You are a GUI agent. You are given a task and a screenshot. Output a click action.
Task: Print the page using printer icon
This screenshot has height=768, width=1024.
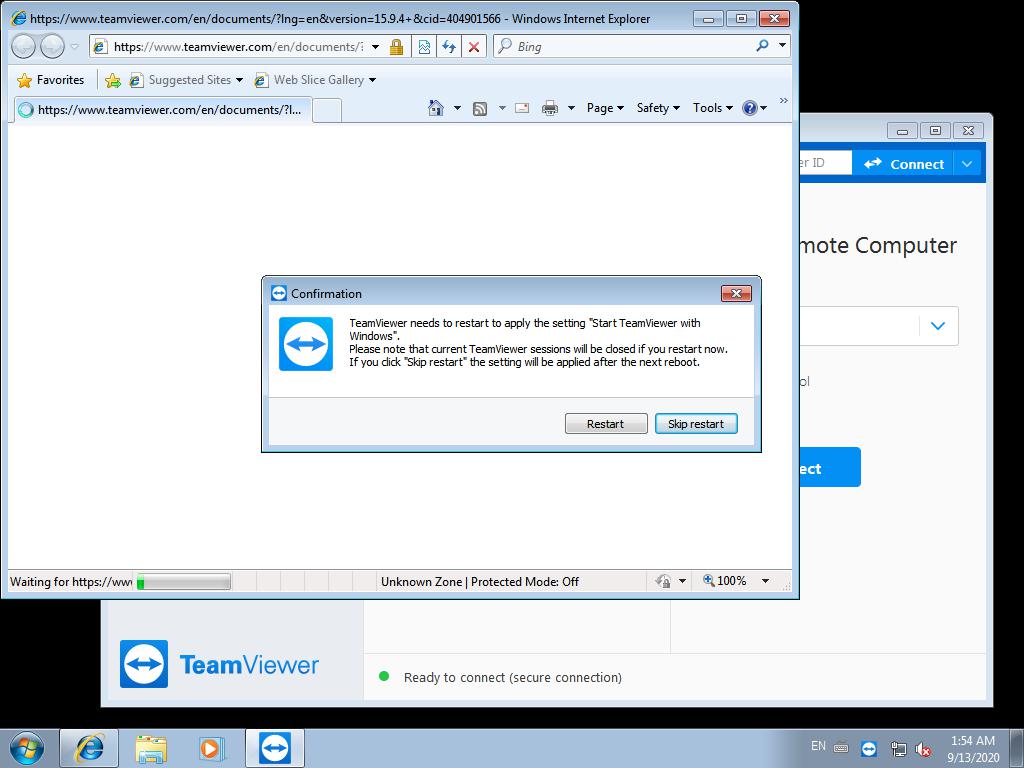point(550,108)
